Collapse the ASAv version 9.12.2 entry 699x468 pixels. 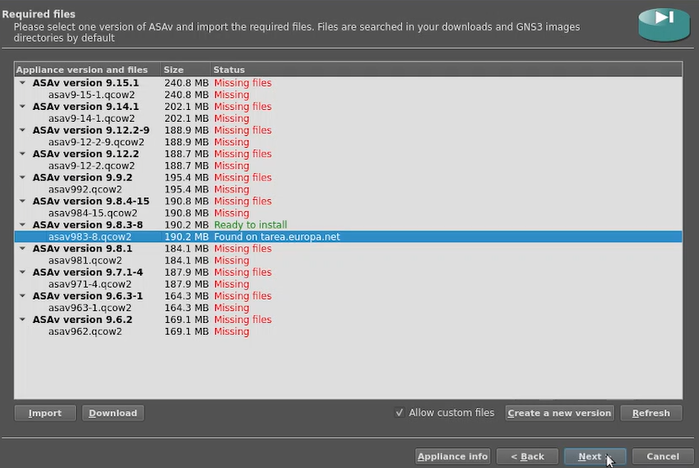point(22,154)
